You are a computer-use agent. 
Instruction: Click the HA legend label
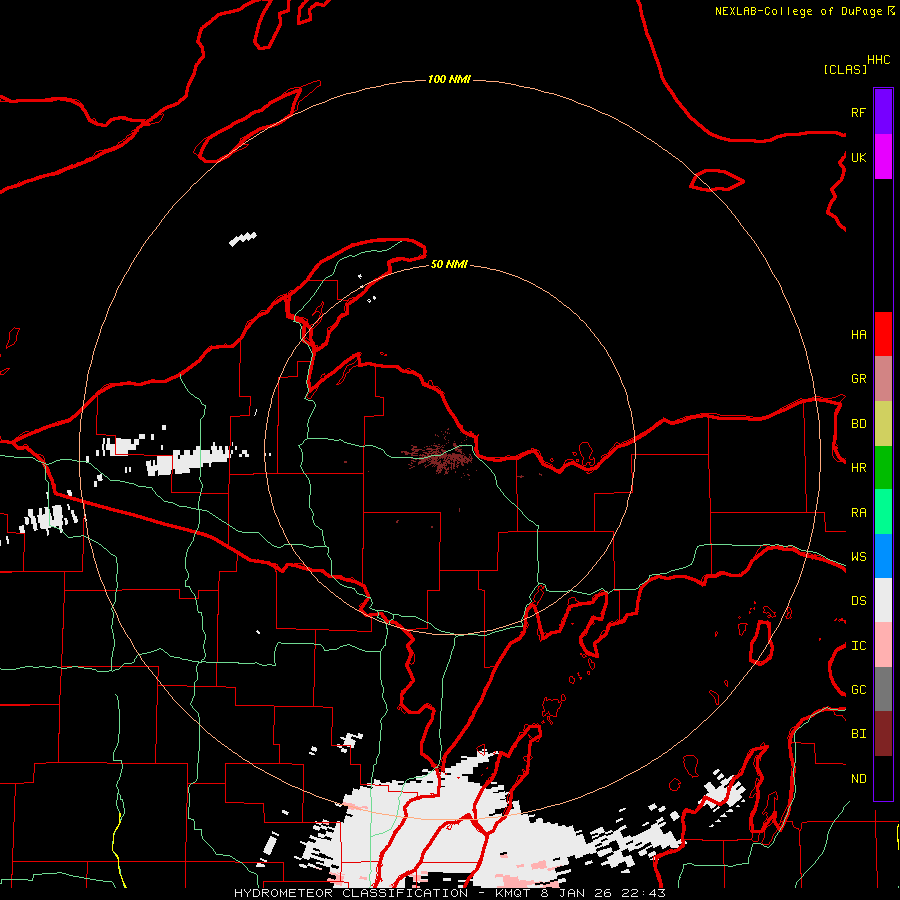point(859,334)
